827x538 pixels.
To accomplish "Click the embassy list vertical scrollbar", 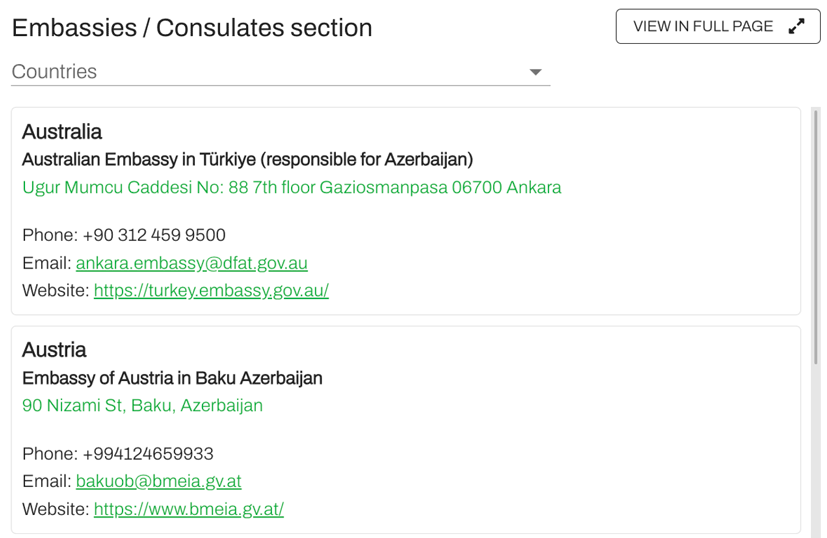I will click(x=816, y=240).
